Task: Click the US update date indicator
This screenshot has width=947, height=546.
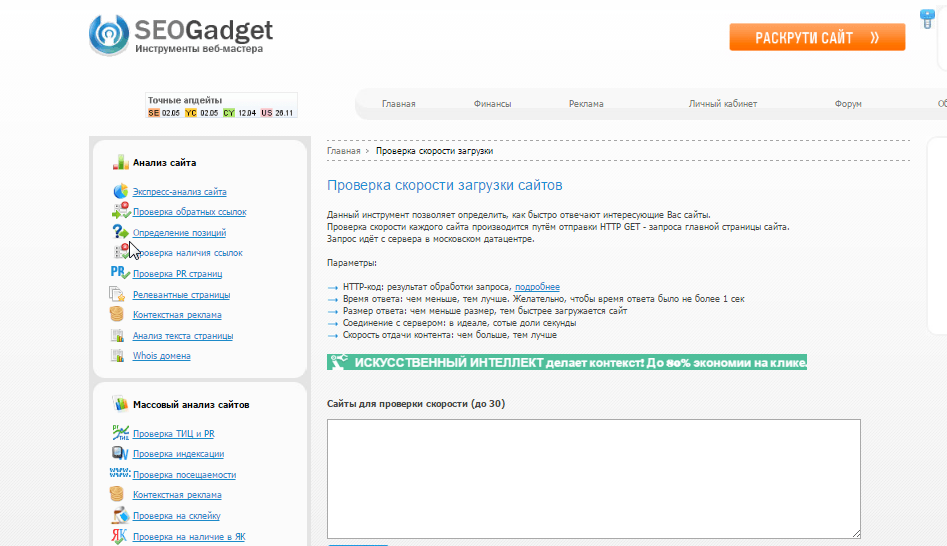Action: [x=277, y=113]
